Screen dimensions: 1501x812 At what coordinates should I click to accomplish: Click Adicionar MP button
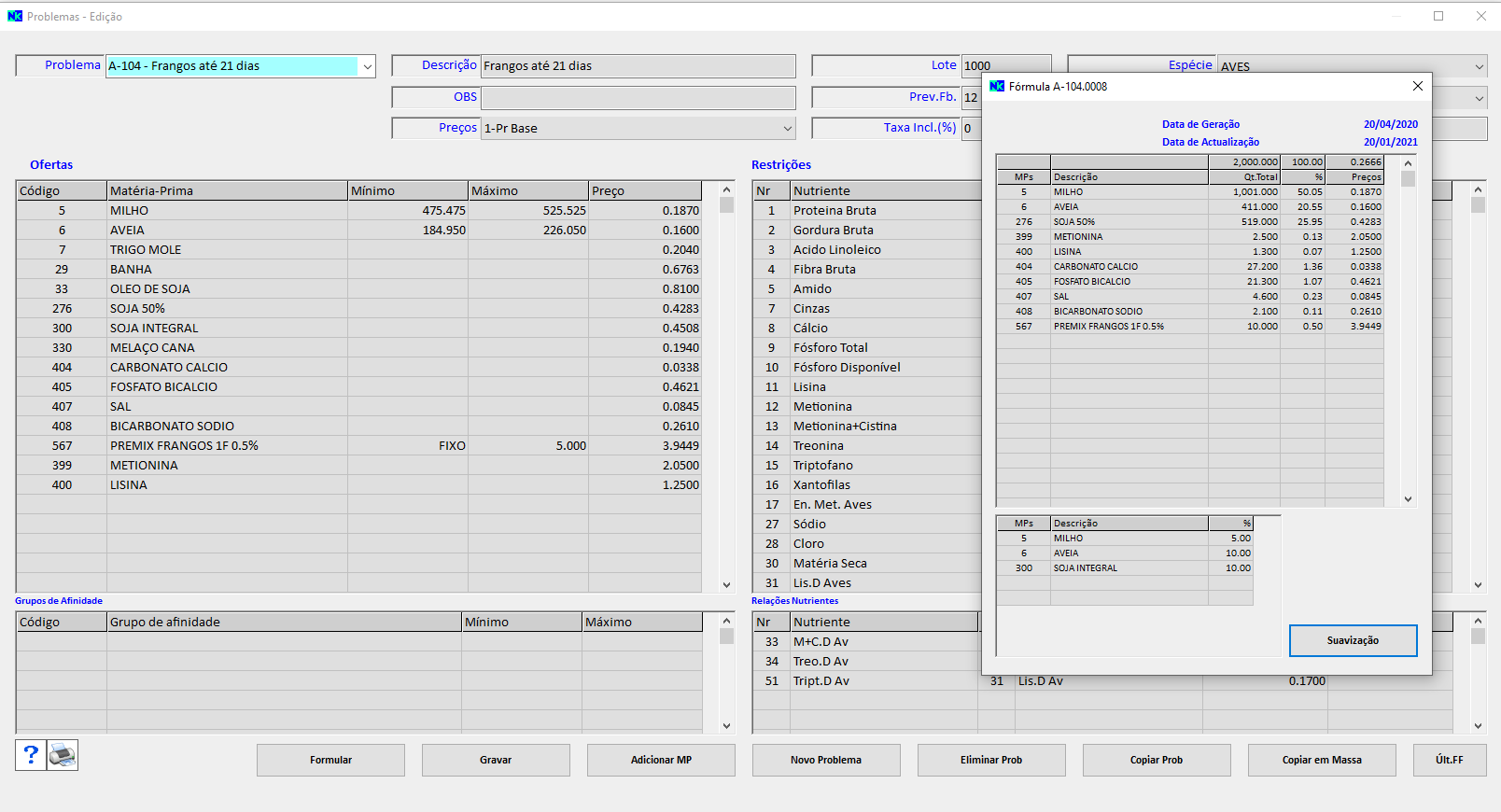tap(661, 760)
